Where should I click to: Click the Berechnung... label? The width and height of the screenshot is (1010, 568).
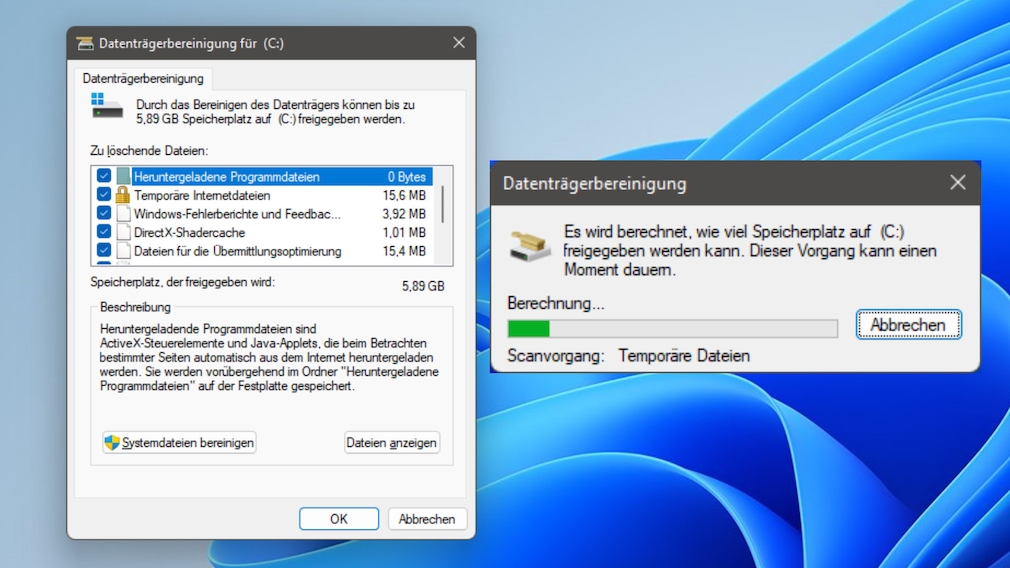pos(556,303)
